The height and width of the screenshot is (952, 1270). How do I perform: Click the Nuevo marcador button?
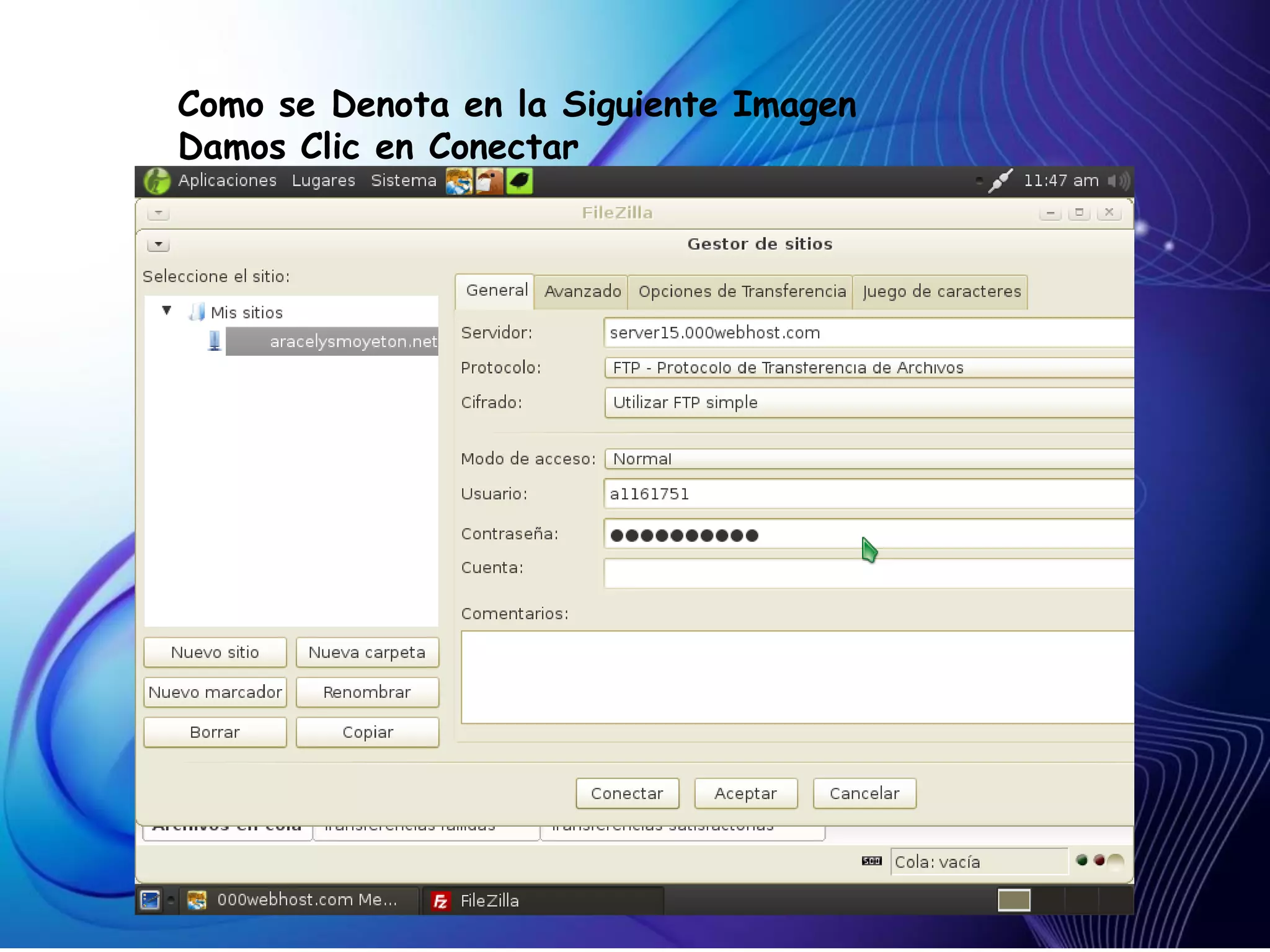tap(215, 692)
